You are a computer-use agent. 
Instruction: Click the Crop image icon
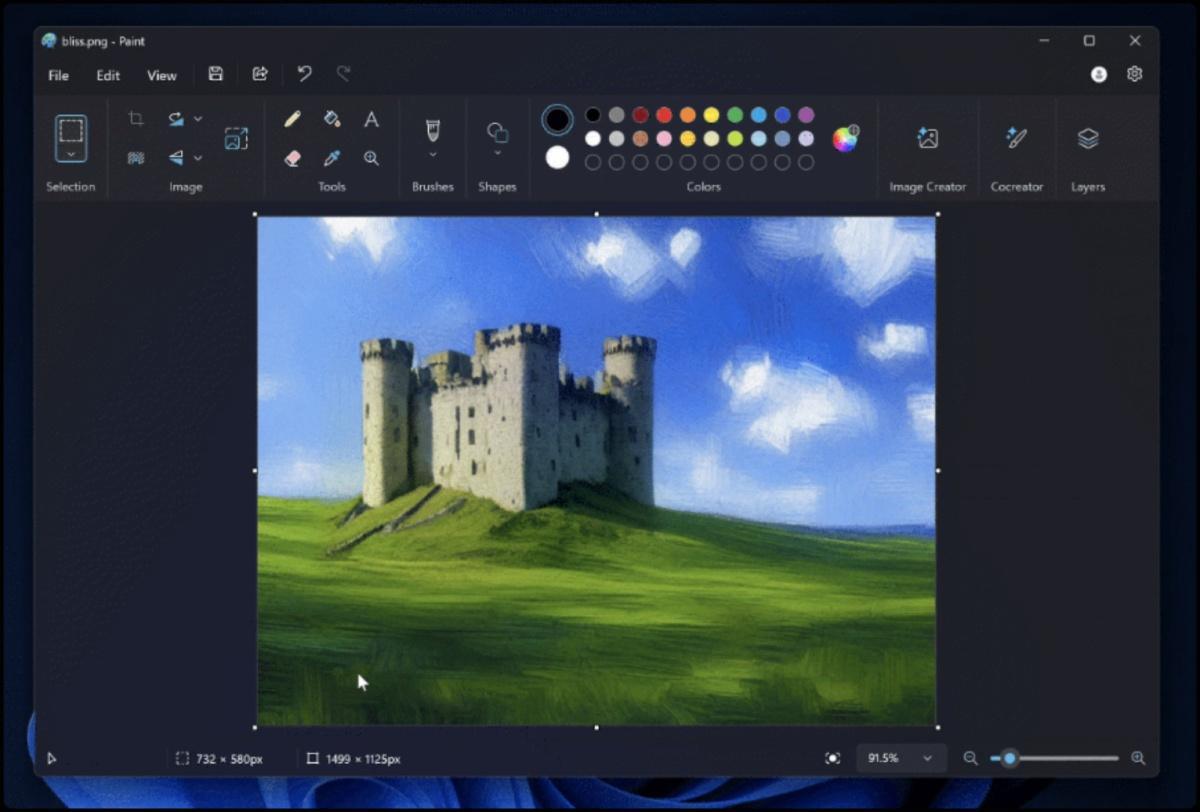pos(136,119)
